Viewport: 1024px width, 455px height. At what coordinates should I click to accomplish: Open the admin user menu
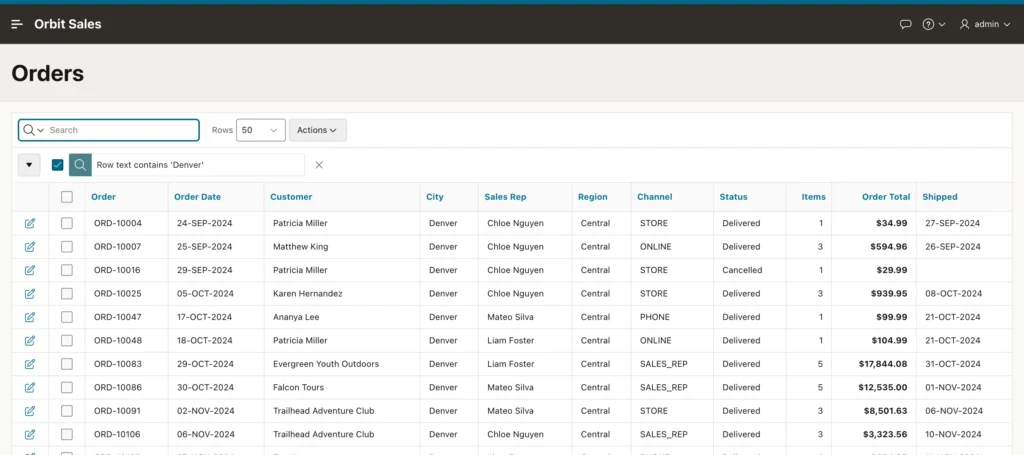pos(985,24)
